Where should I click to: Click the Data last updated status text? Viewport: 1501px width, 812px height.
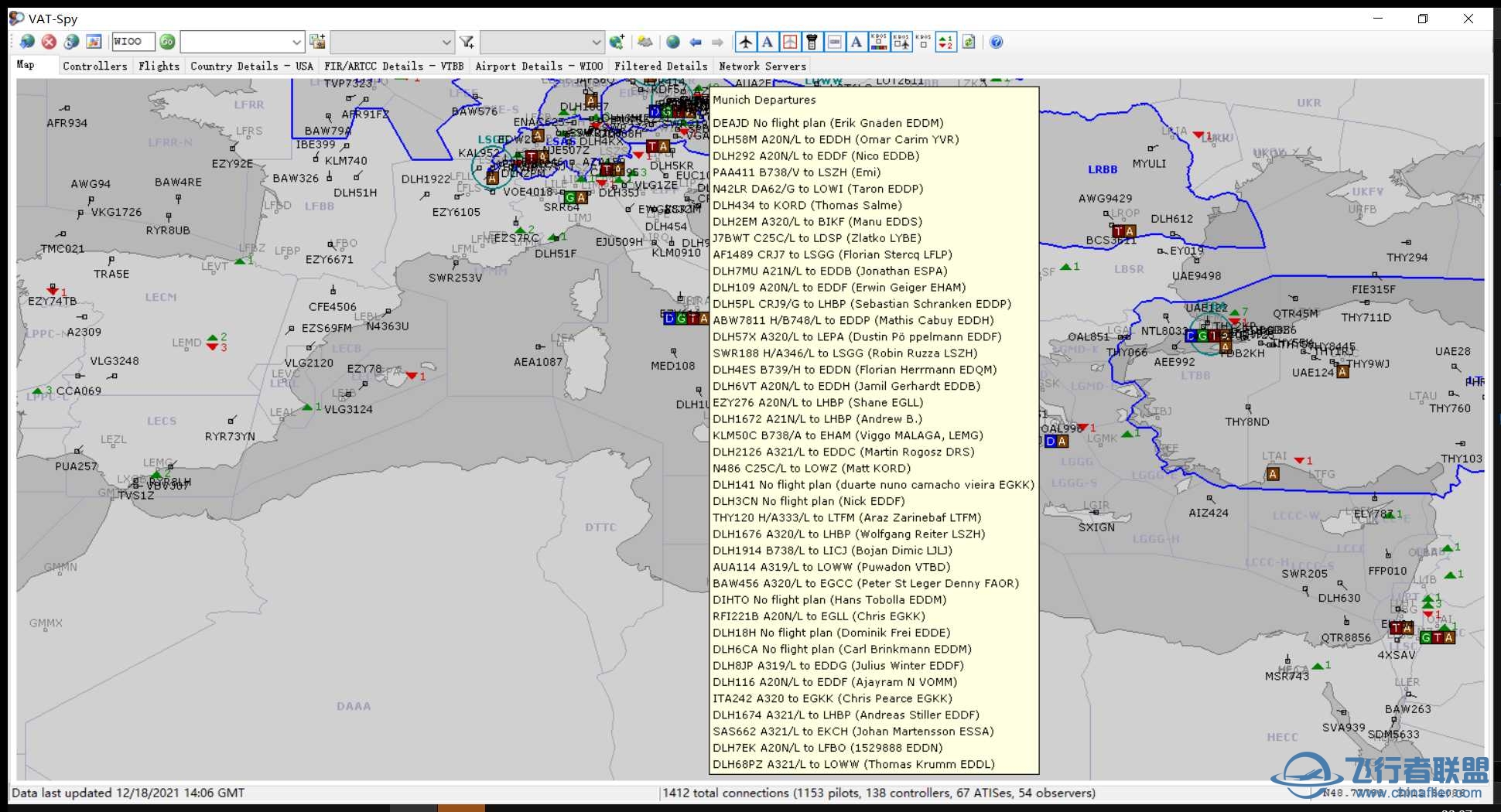(128, 793)
